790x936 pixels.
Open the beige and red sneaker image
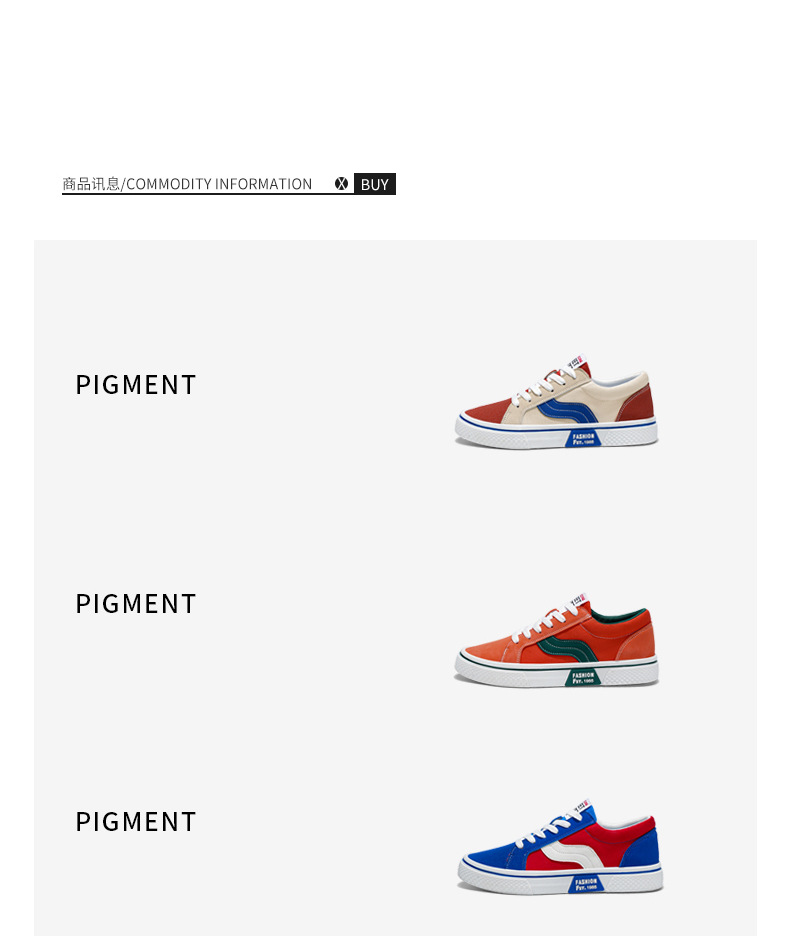(x=557, y=402)
